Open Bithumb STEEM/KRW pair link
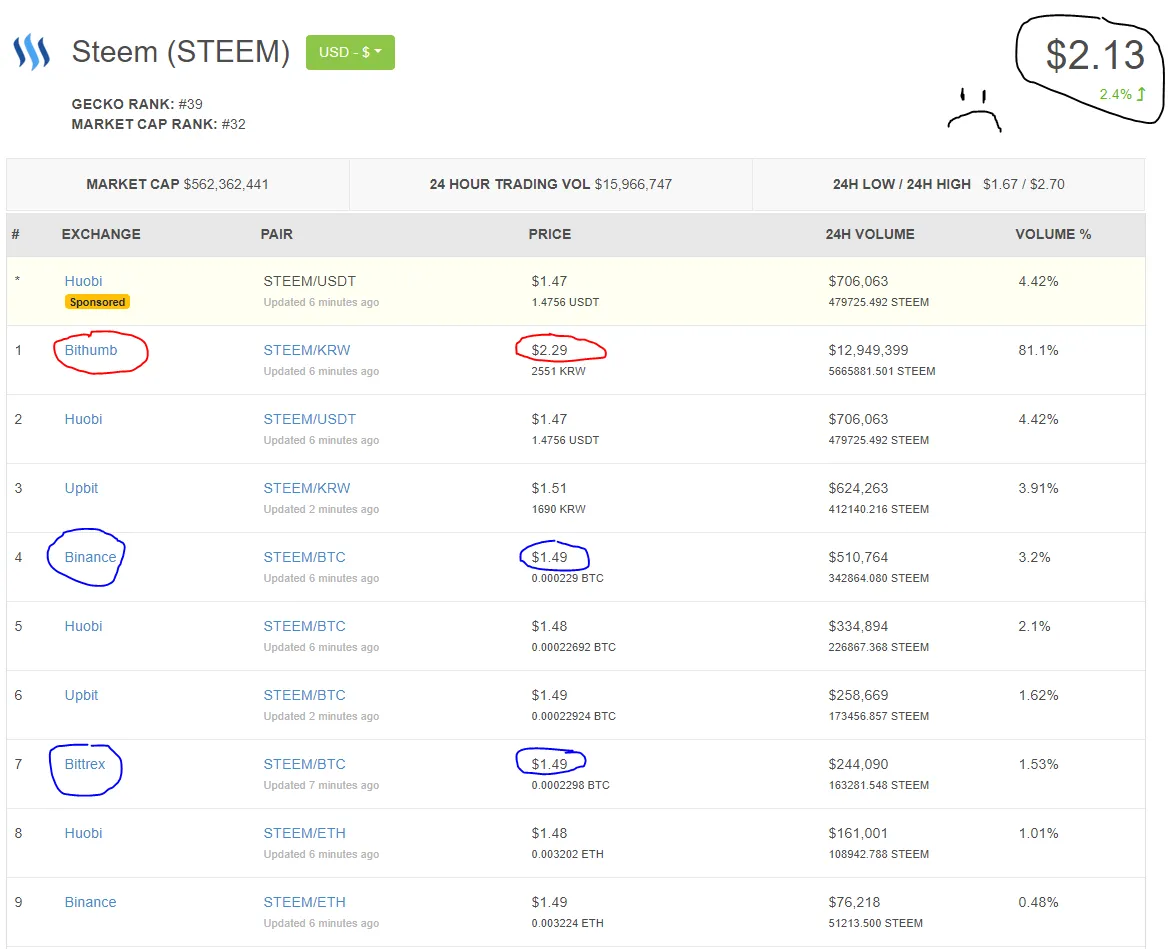The height and width of the screenshot is (949, 1171). pyautogui.click(x=306, y=350)
